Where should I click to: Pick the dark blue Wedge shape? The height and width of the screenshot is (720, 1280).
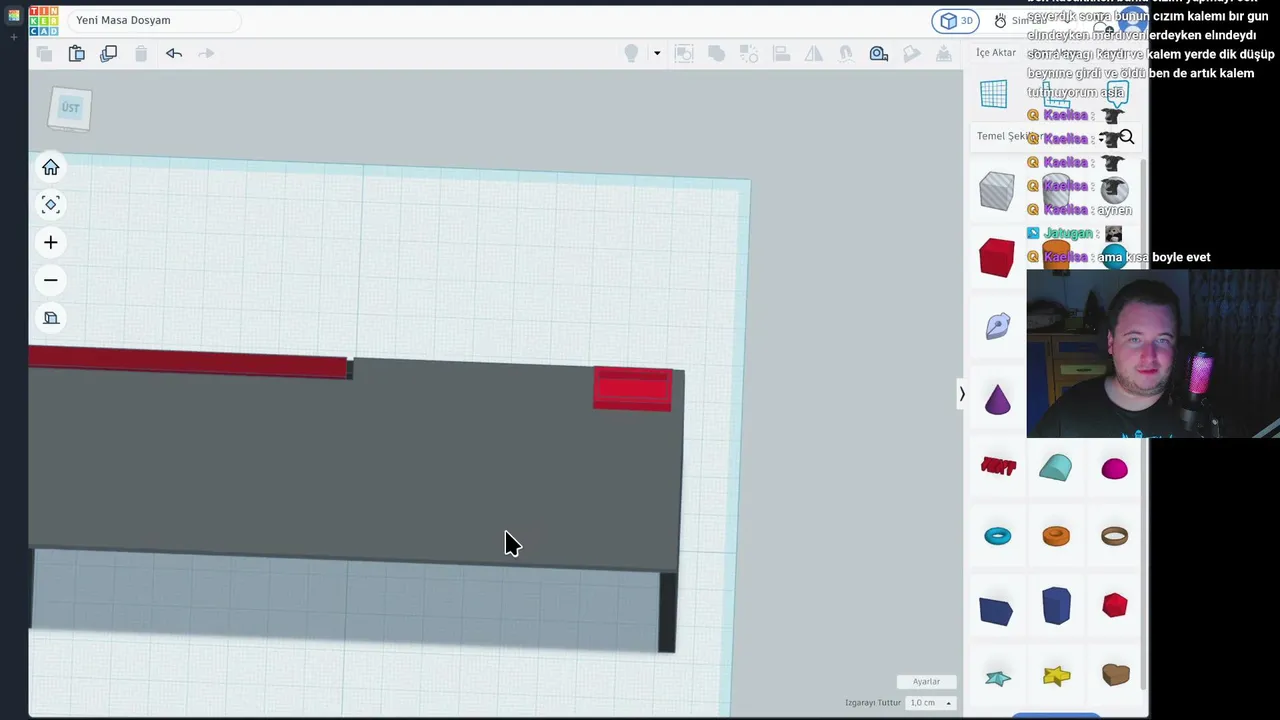pyautogui.click(x=996, y=611)
